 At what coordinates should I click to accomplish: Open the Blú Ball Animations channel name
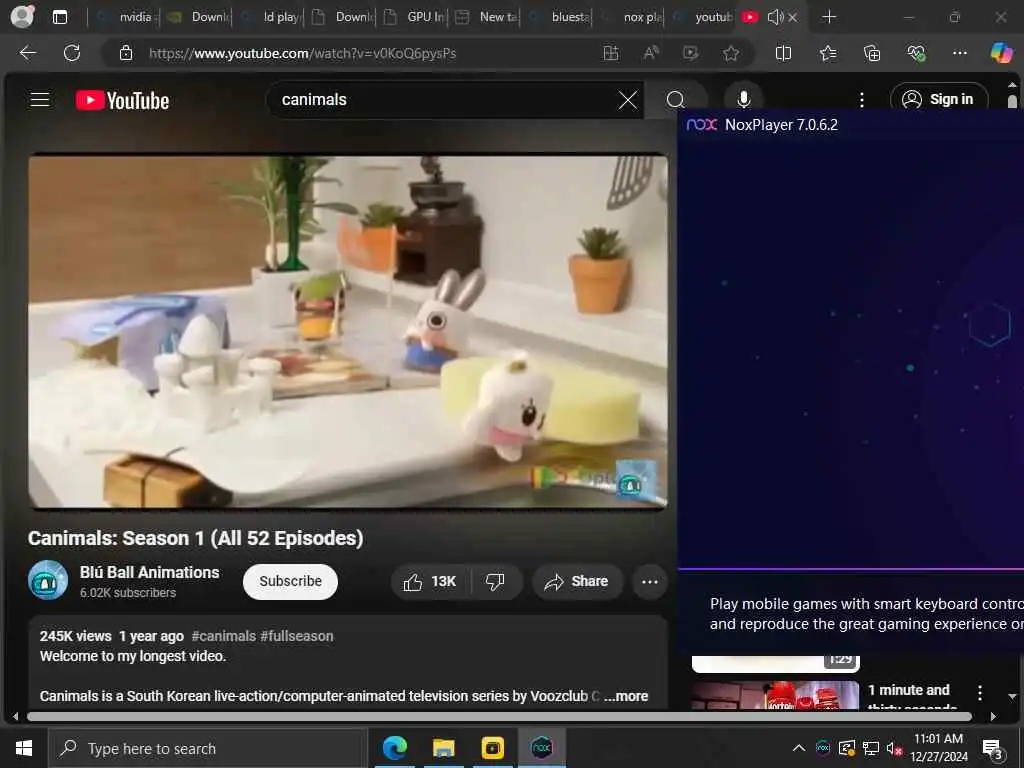tap(150, 572)
